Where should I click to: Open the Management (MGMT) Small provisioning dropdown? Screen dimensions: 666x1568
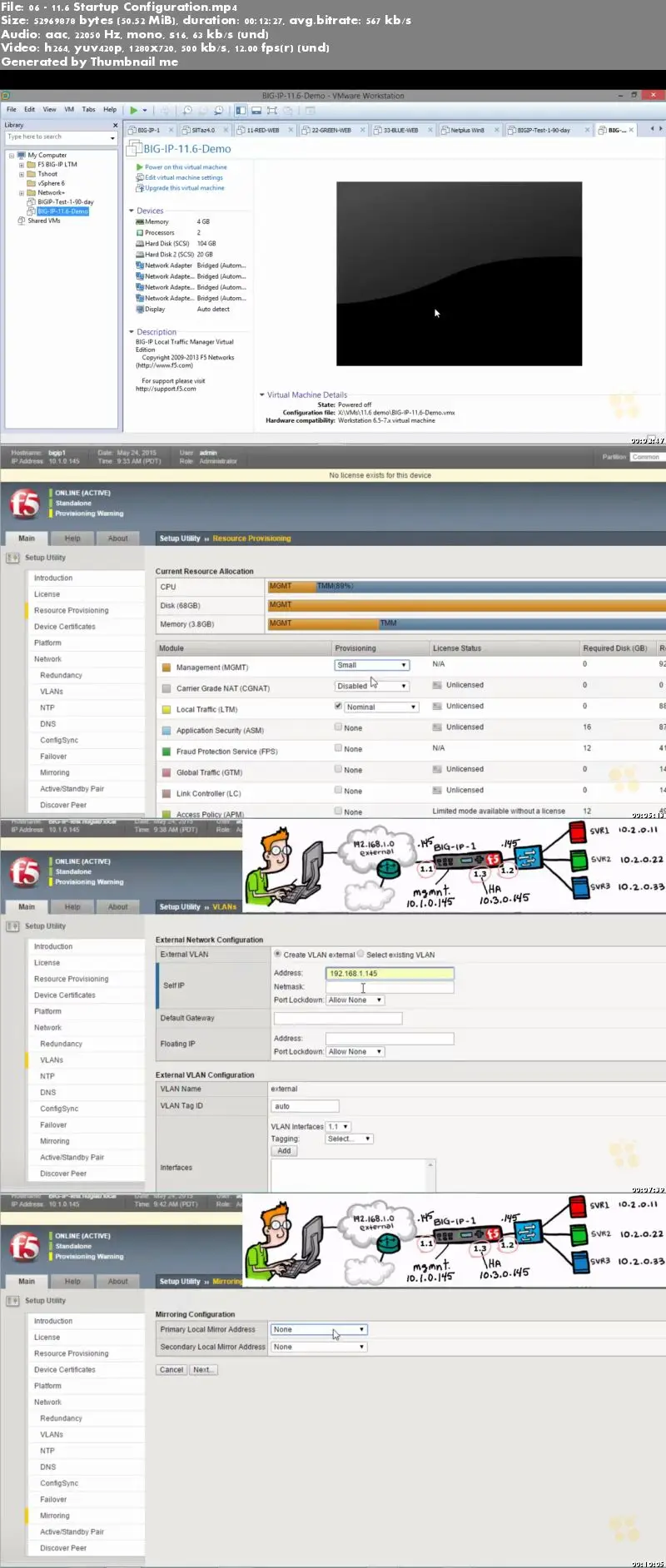(371, 665)
